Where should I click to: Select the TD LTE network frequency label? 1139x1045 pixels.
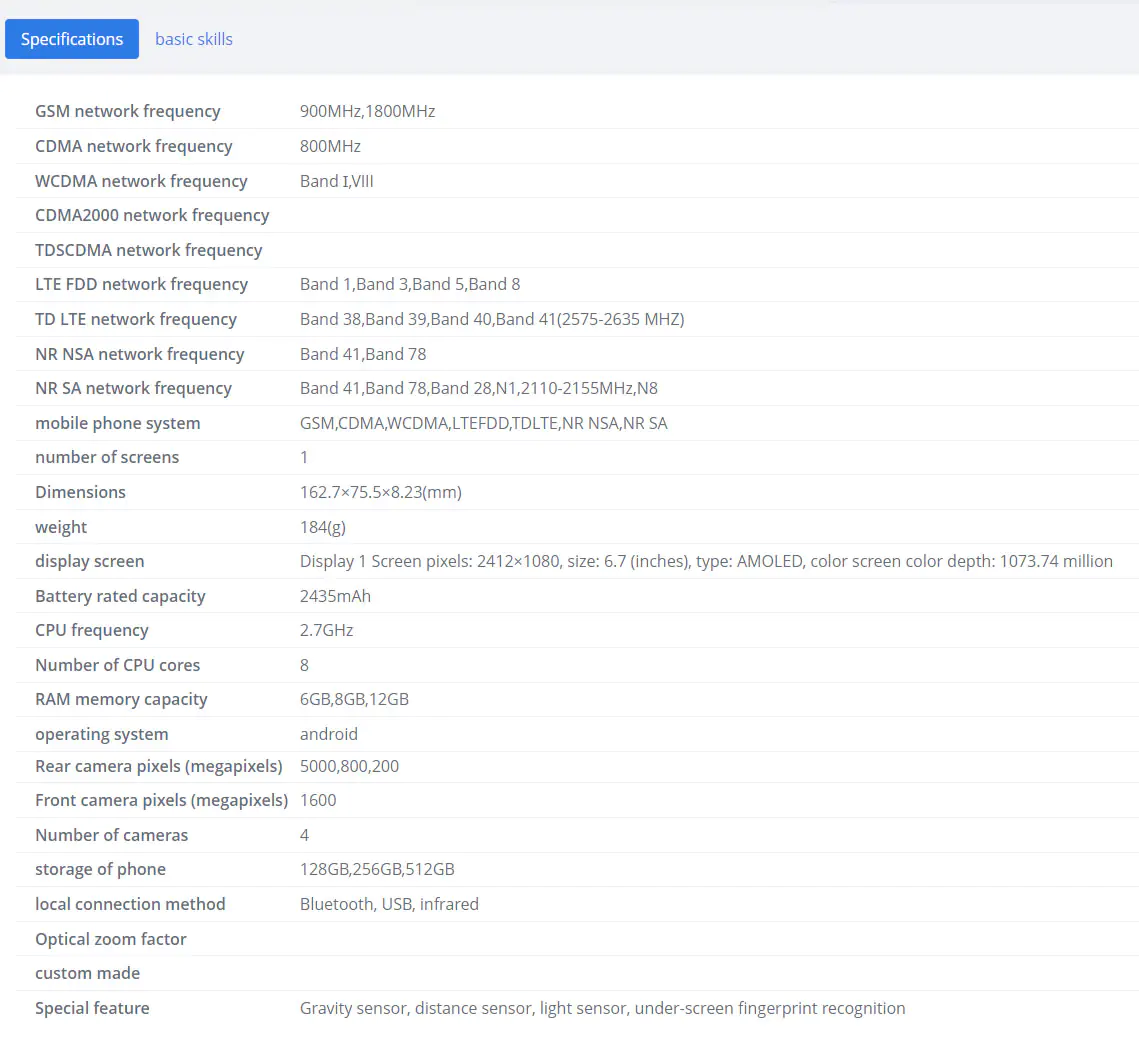pyautogui.click(x=136, y=319)
